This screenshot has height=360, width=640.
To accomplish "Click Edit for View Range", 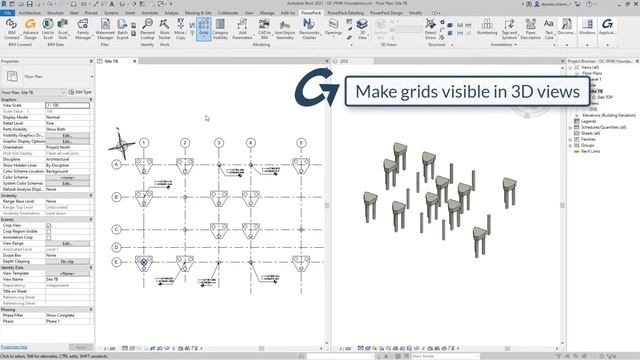I will [67, 243].
